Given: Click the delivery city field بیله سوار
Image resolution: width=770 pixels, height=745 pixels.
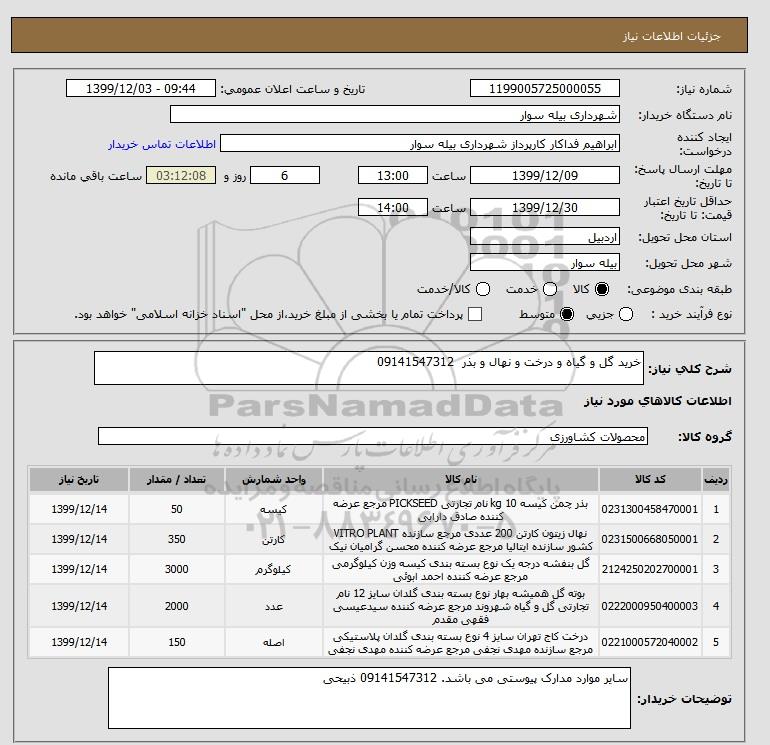Looking at the screenshot, I should coord(545,263).
